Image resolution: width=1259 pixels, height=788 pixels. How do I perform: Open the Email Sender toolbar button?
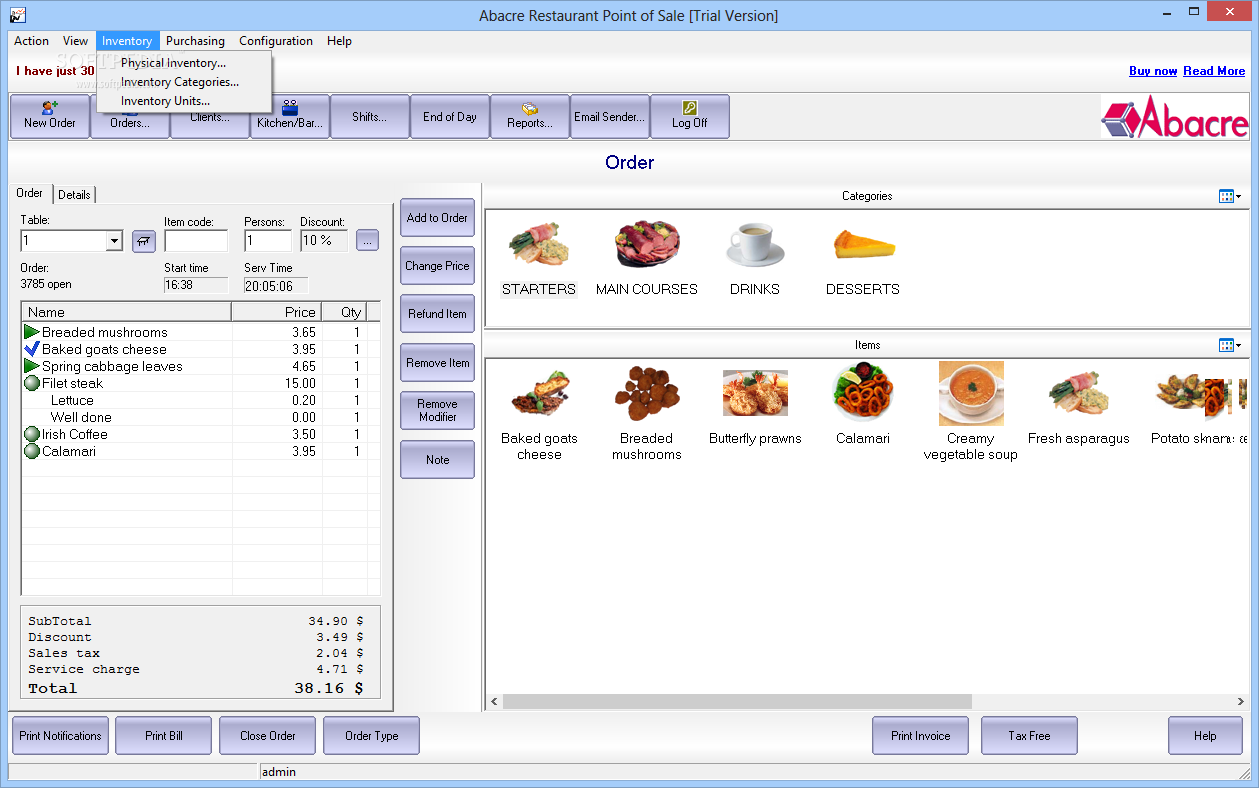click(610, 116)
